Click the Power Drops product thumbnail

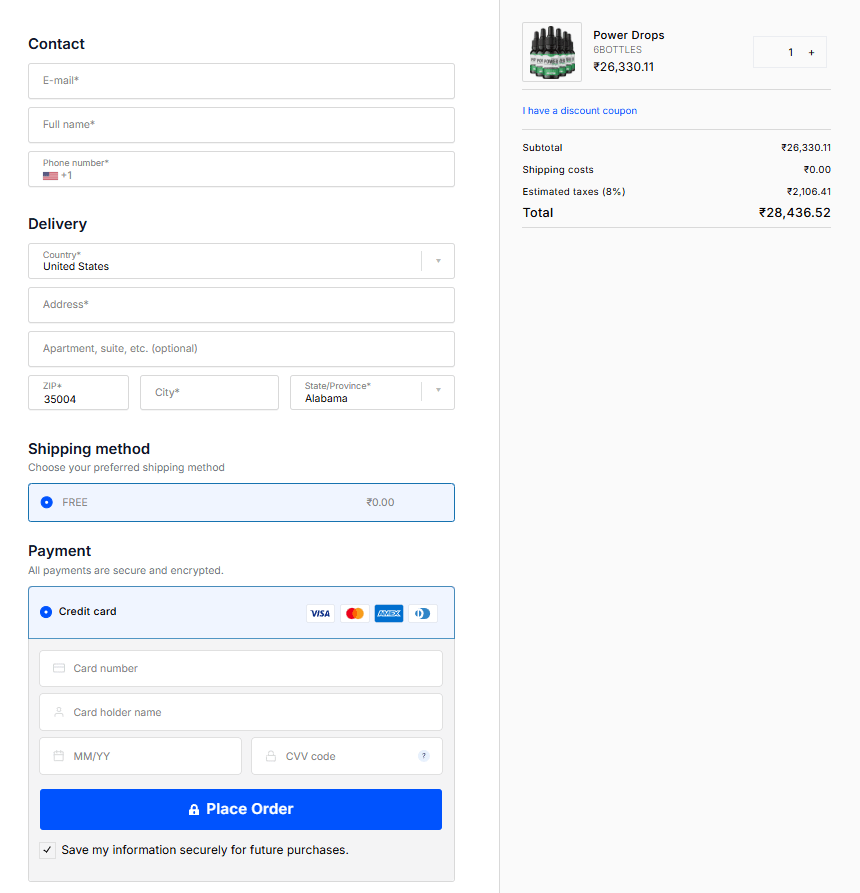552,52
